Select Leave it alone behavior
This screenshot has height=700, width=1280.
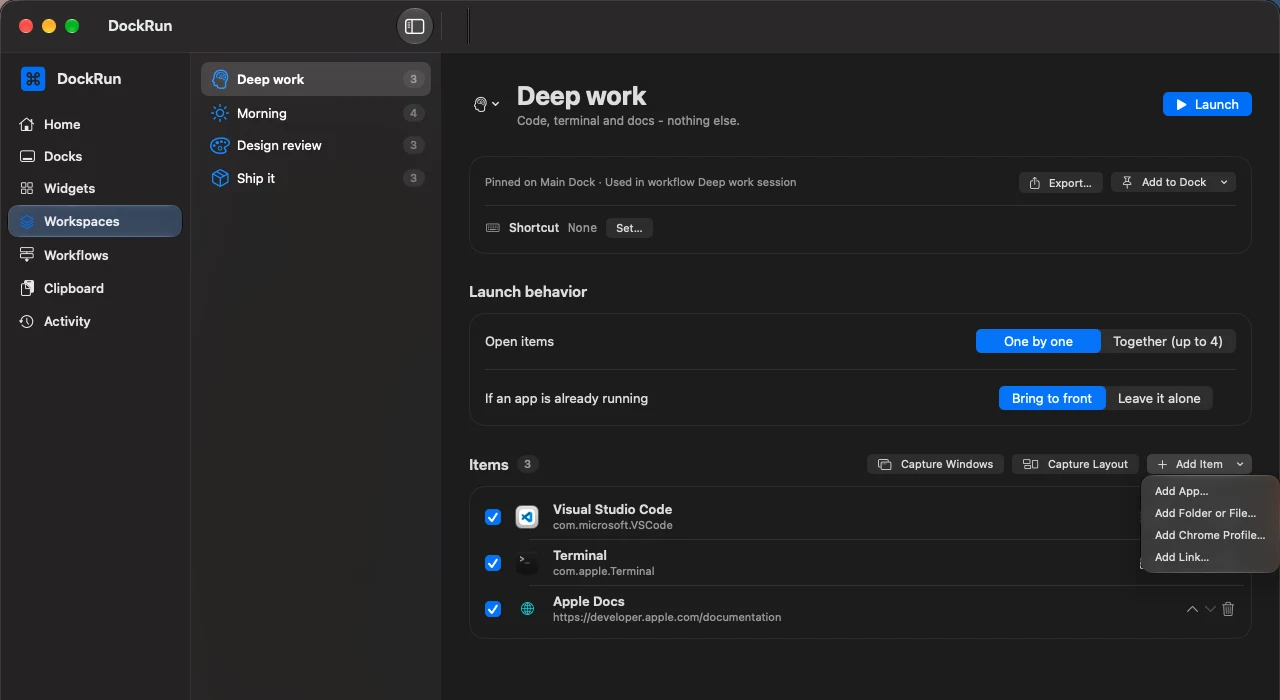click(x=1159, y=398)
